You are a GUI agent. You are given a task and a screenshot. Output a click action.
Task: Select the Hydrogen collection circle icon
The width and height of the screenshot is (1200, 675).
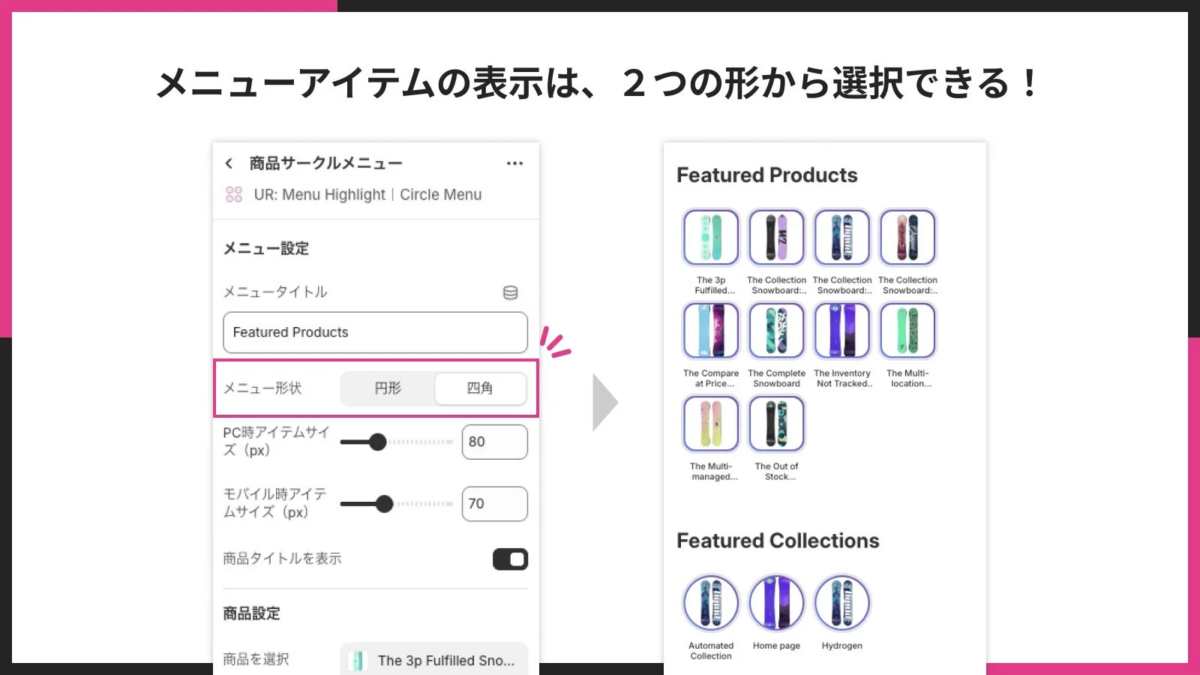coord(842,602)
